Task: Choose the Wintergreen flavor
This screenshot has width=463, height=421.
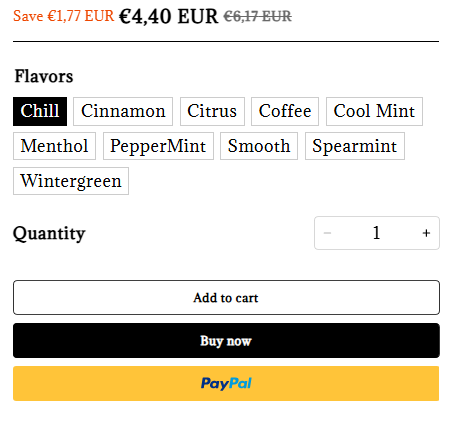Action: pyautogui.click(x=71, y=181)
